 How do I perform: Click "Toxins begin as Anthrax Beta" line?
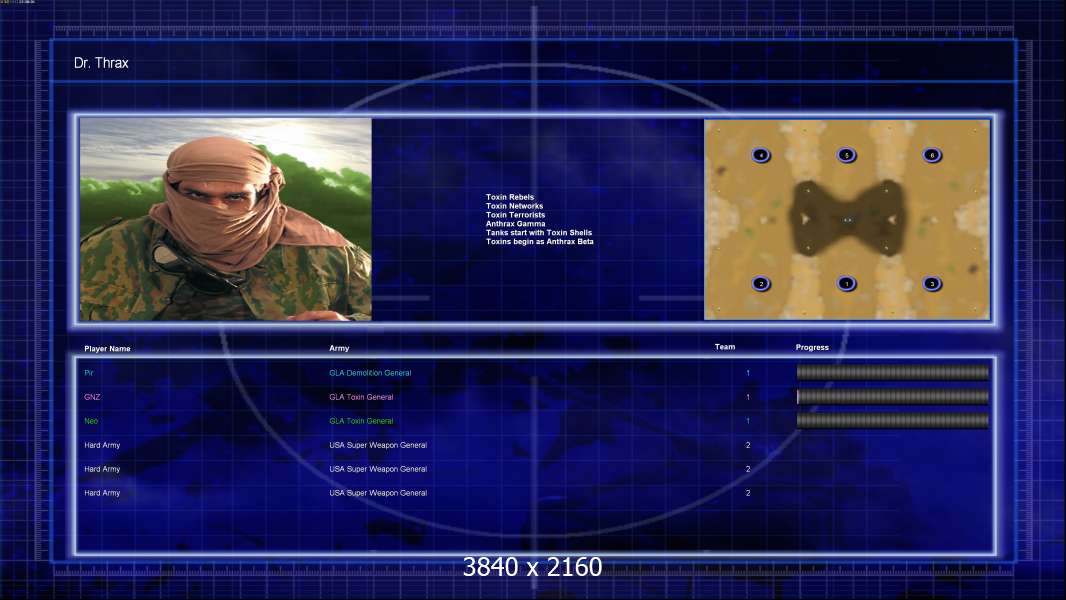(540, 241)
